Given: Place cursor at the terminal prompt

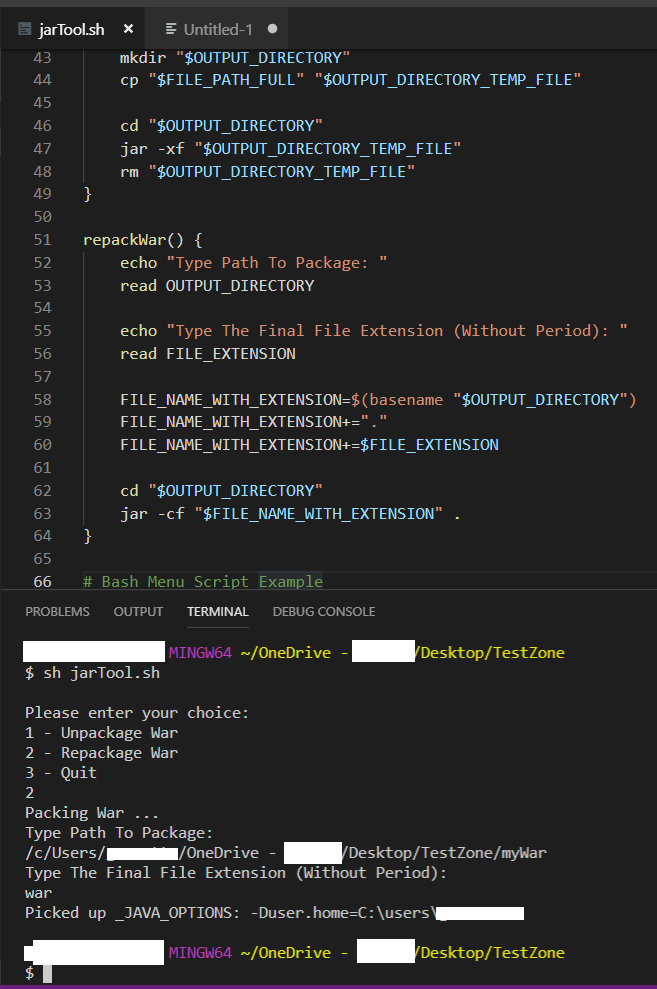Looking at the screenshot, I should (x=47, y=973).
